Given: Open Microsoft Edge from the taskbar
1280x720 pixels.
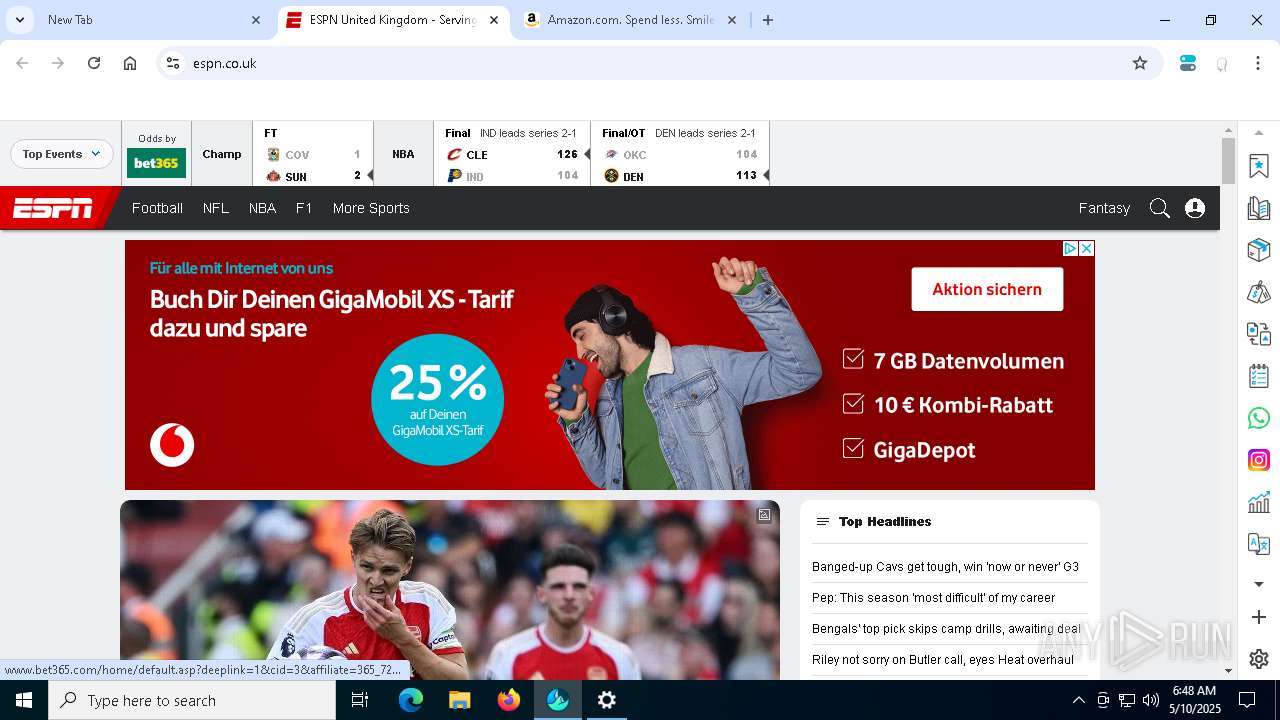Looking at the screenshot, I should click(411, 700).
